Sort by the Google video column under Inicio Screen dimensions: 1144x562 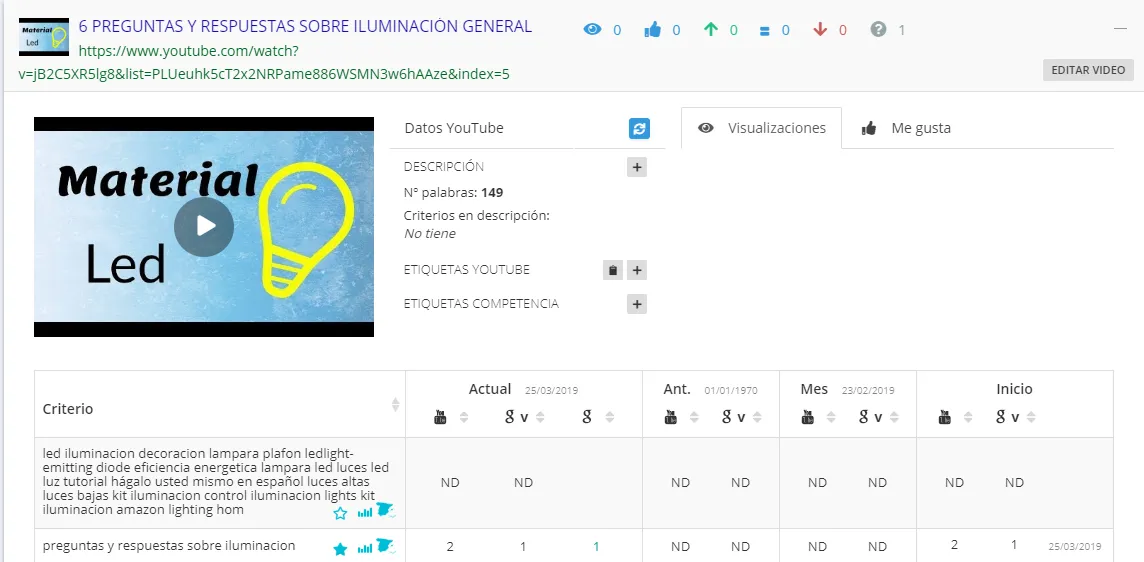[x=1031, y=417]
